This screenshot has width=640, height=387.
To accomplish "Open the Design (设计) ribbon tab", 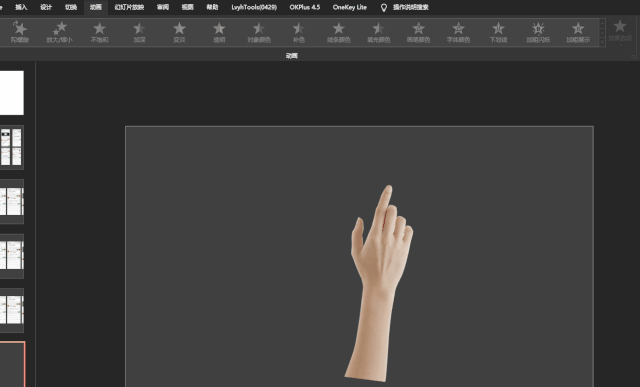I will pyautogui.click(x=46, y=7).
